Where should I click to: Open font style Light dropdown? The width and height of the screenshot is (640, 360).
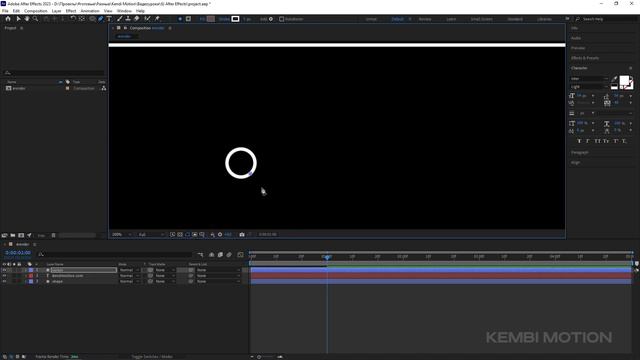589,87
